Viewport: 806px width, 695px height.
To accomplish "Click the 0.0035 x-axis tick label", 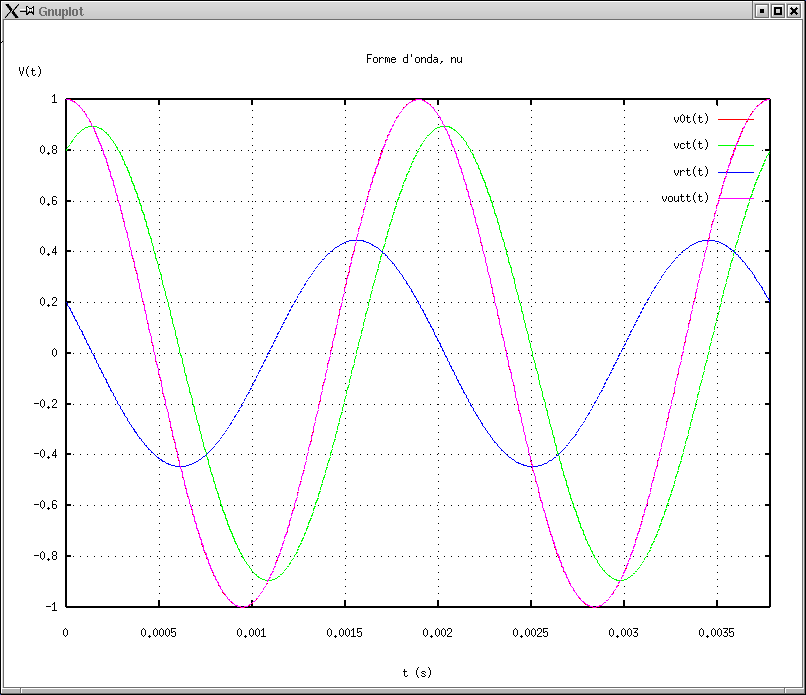I will tap(714, 632).
